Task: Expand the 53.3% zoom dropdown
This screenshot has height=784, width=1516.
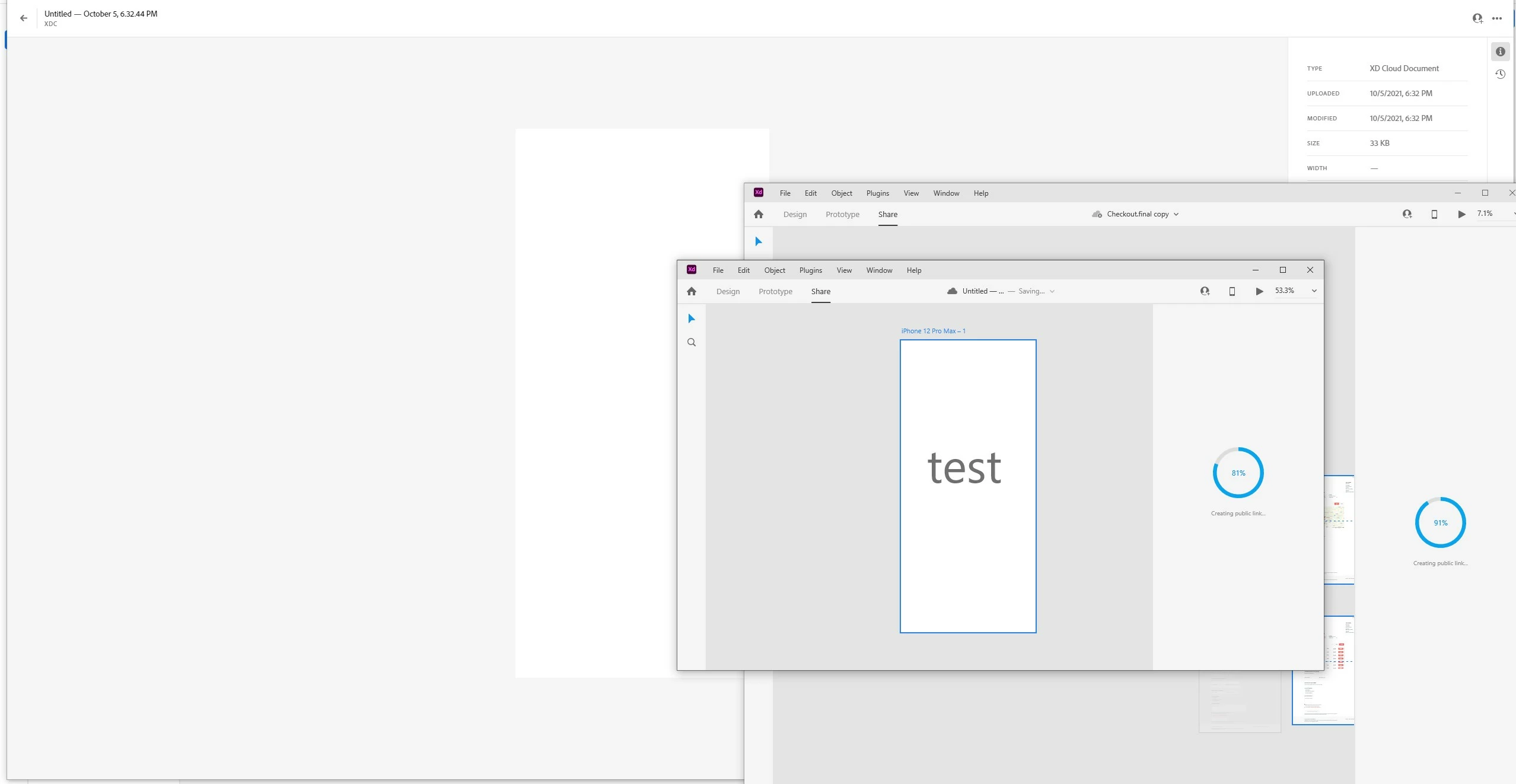Action: click(x=1314, y=291)
